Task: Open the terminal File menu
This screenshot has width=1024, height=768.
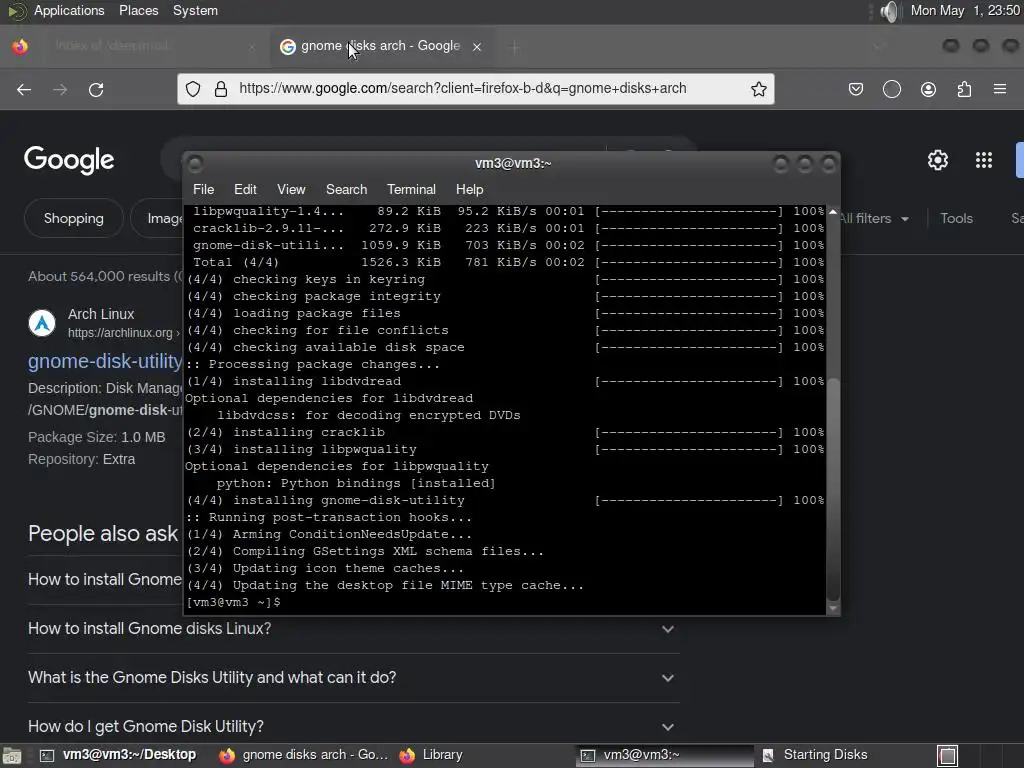Action: (x=203, y=189)
